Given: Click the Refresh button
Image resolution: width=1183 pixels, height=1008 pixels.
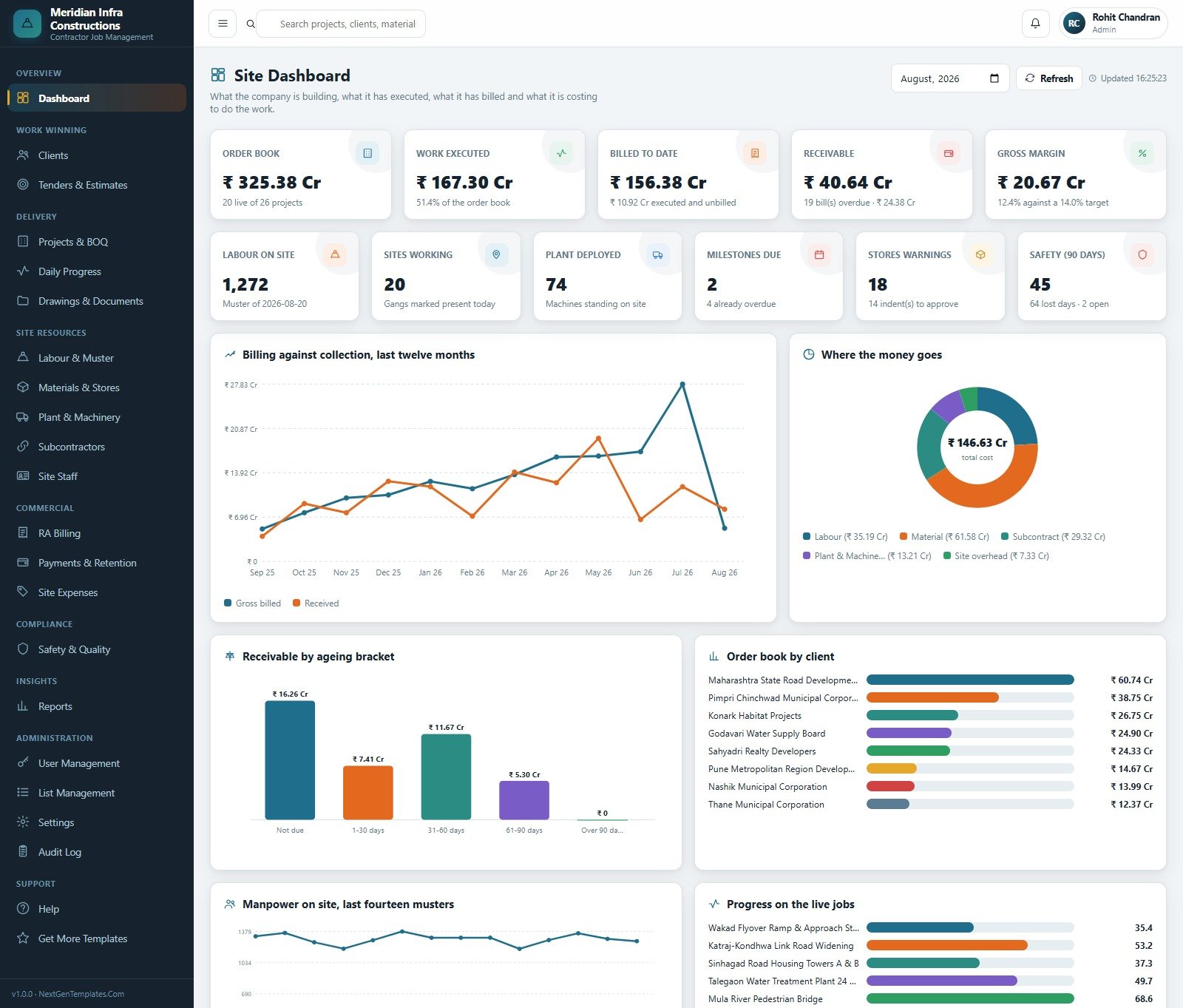Looking at the screenshot, I should point(1048,78).
